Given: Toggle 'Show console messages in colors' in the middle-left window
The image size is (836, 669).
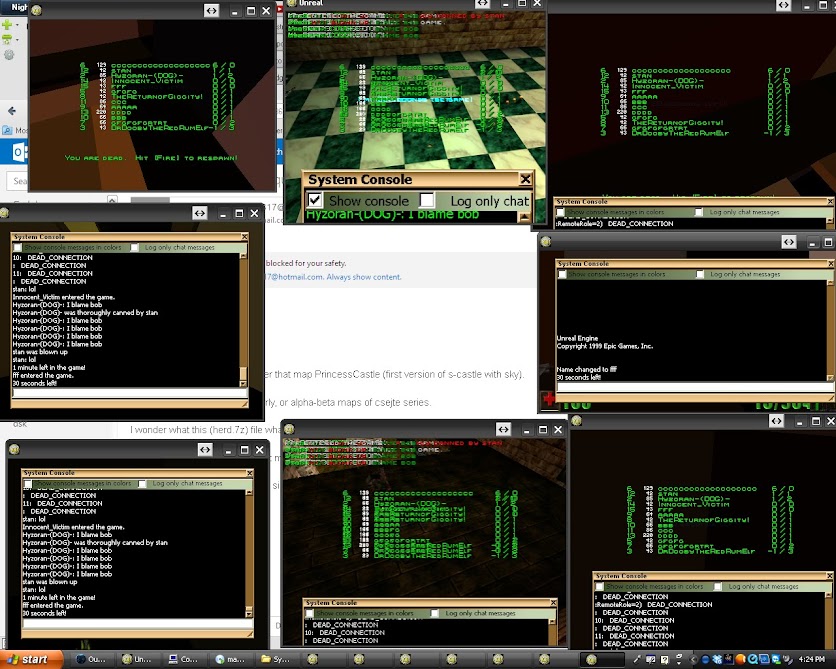Looking at the screenshot, I should (18, 247).
